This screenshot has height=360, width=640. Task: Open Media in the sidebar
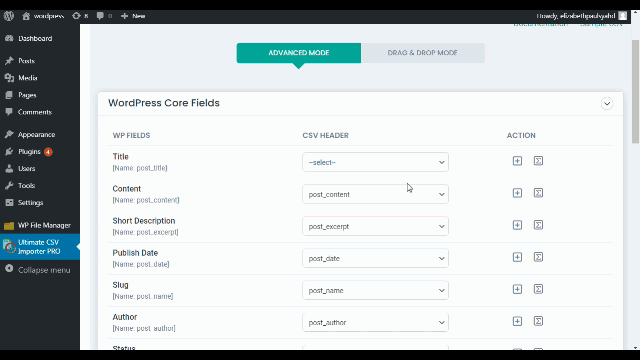point(40,78)
